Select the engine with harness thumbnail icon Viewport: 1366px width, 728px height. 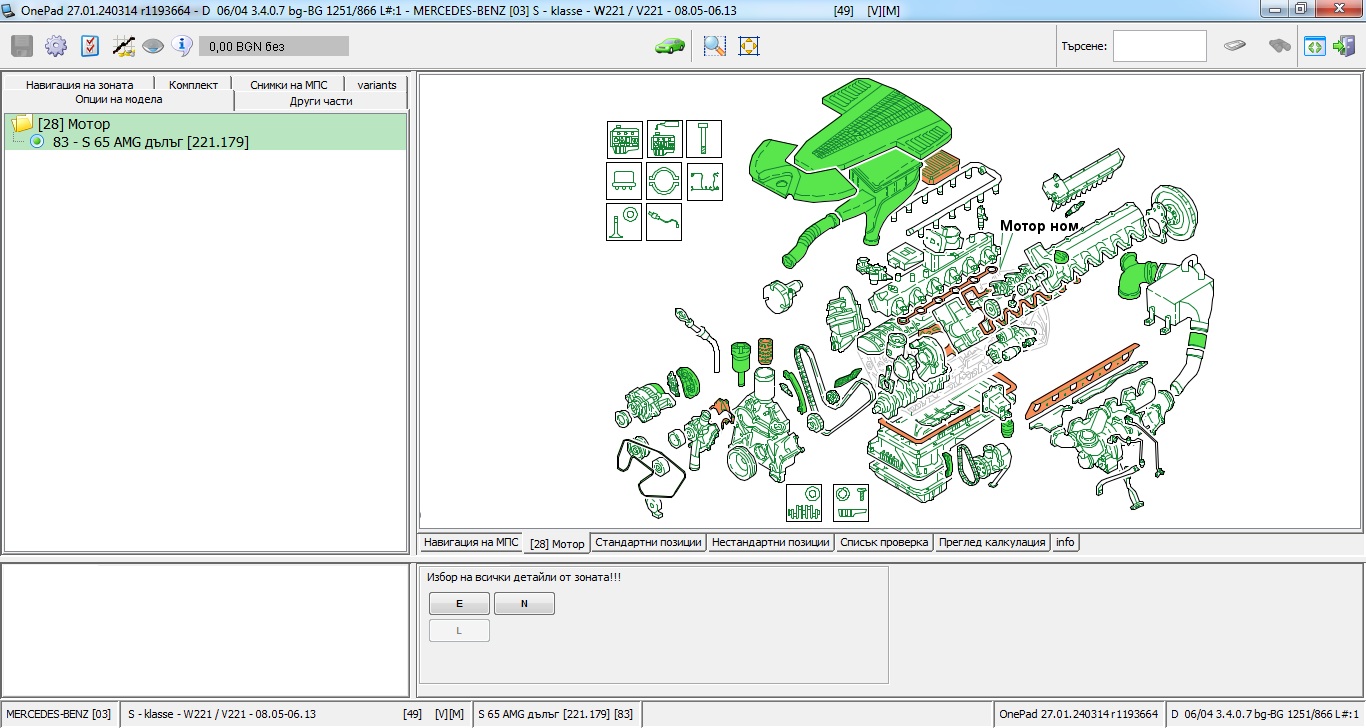pyautogui.click(x=664, y=139)
